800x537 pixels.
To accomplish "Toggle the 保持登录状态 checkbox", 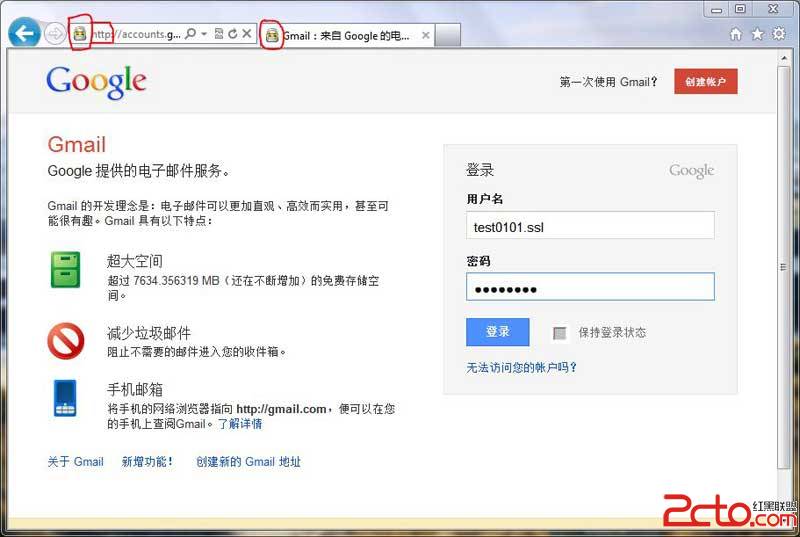I will (x=560, y=333).
